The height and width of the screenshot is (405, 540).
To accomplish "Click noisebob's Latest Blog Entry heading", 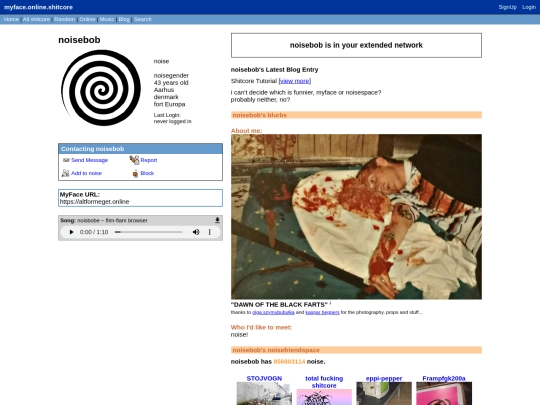I will pyautogui.click(x=274, y=70).
